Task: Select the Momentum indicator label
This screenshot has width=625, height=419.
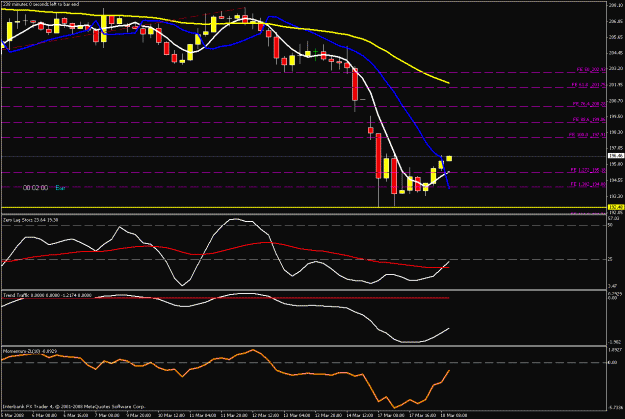Action: (x=30, y=351)
